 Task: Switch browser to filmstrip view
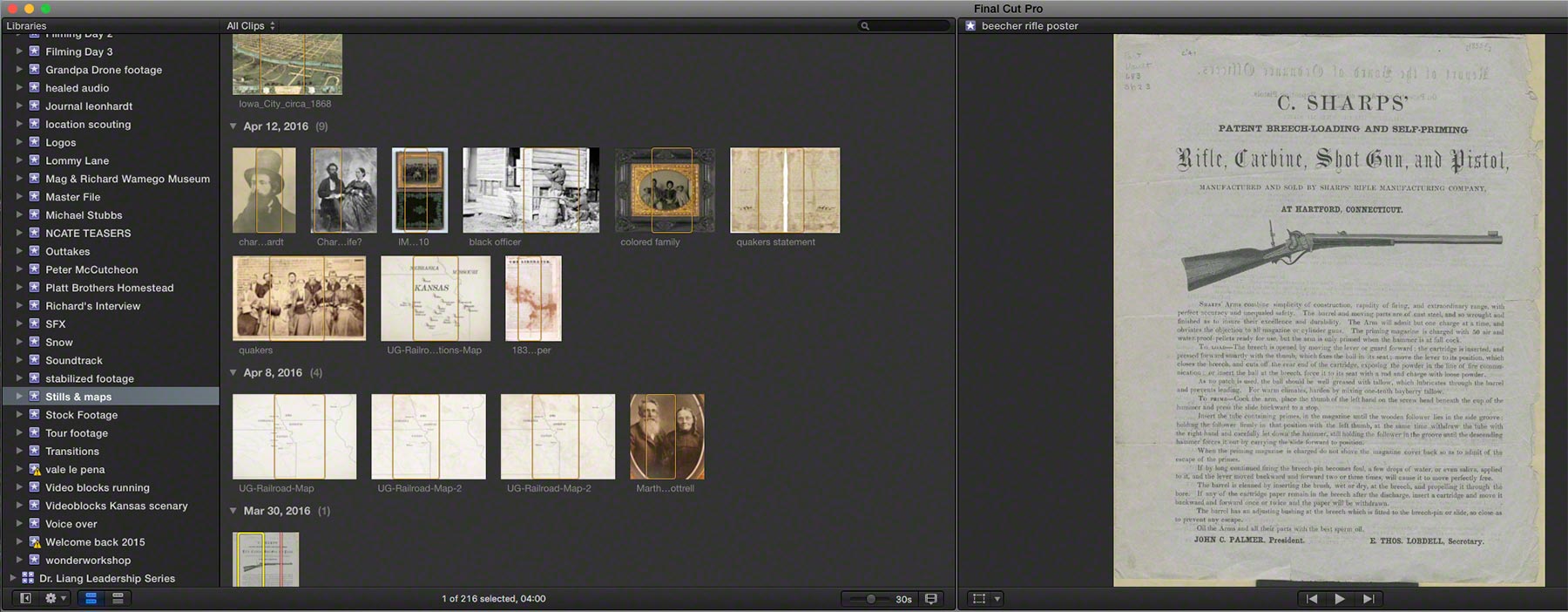coord(91,598)
